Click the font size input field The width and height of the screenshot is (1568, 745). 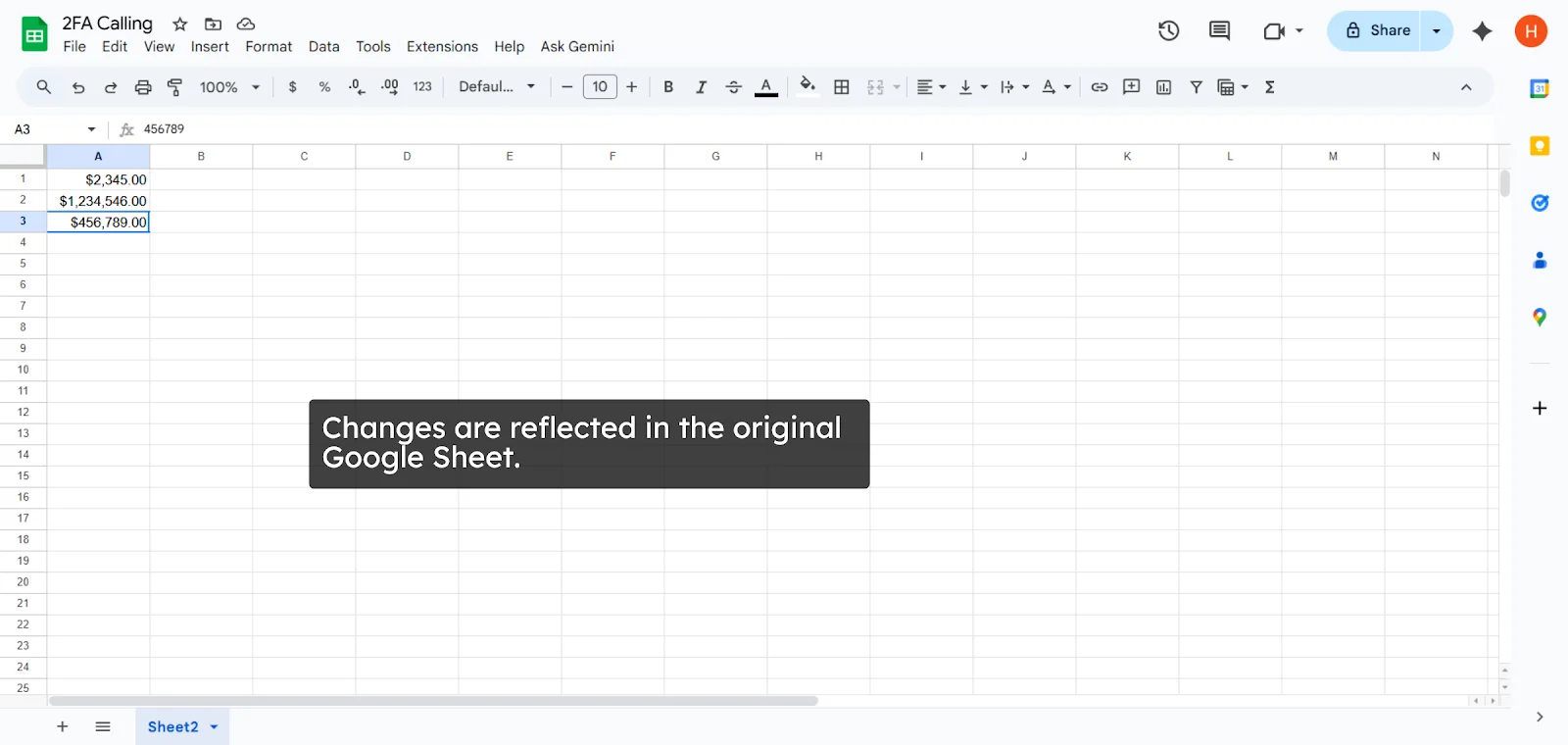pos(600,87)
